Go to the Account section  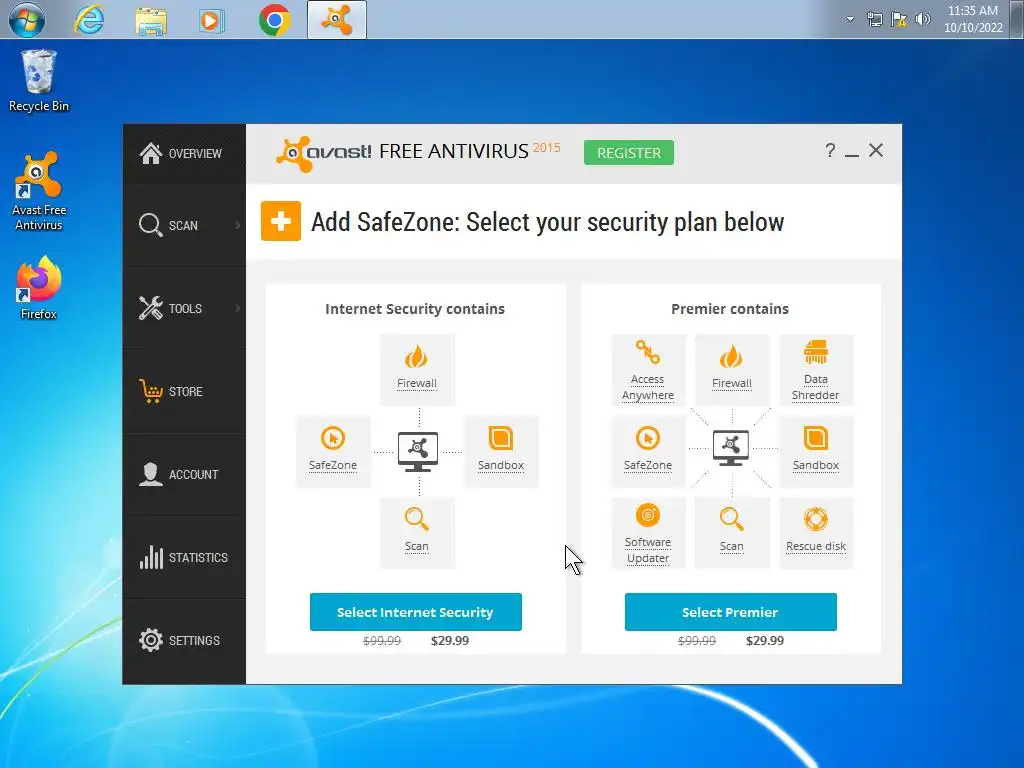click(184, 474)
